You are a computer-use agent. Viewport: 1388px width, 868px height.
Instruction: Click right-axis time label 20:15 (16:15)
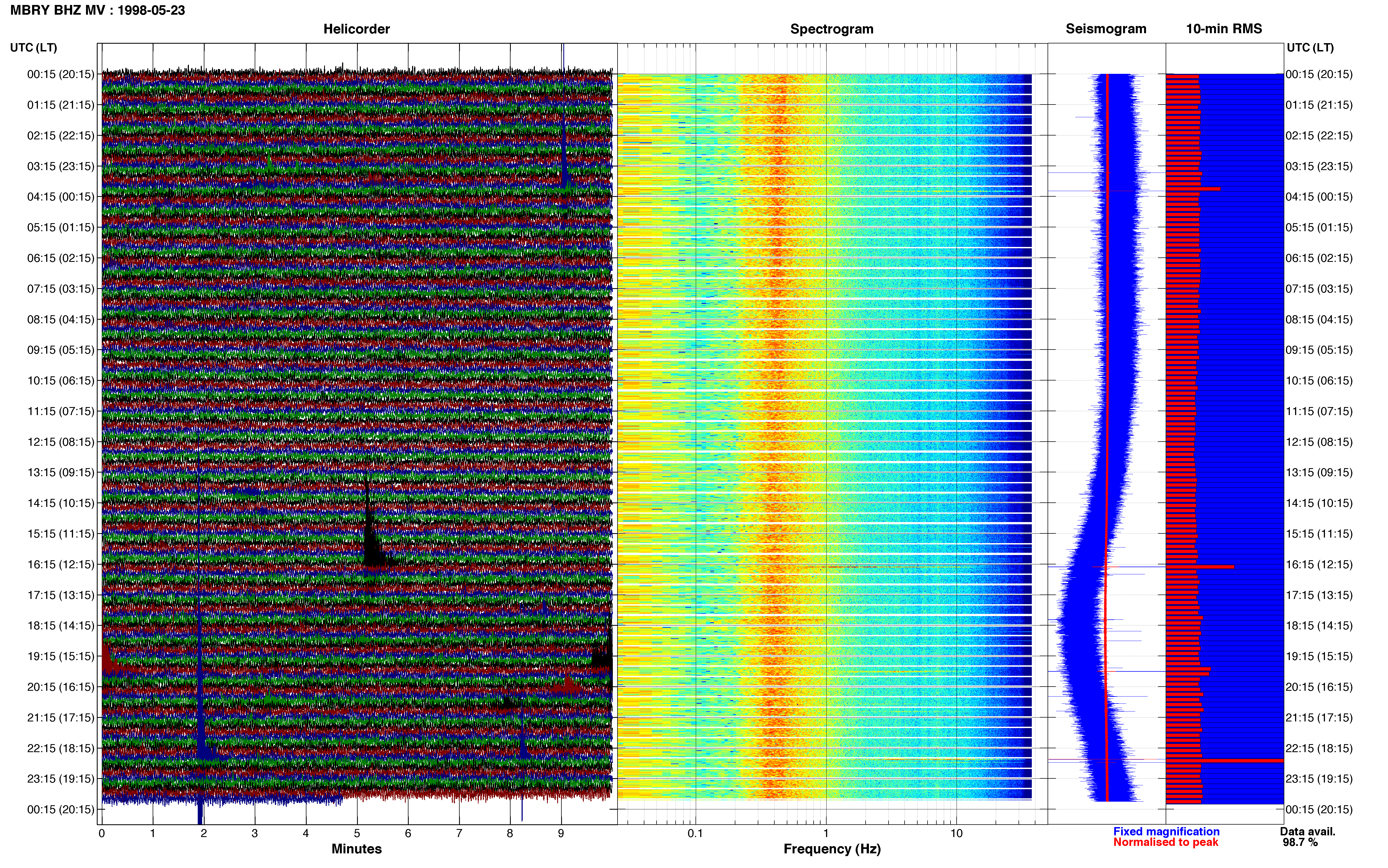(x=1319, y=687)
